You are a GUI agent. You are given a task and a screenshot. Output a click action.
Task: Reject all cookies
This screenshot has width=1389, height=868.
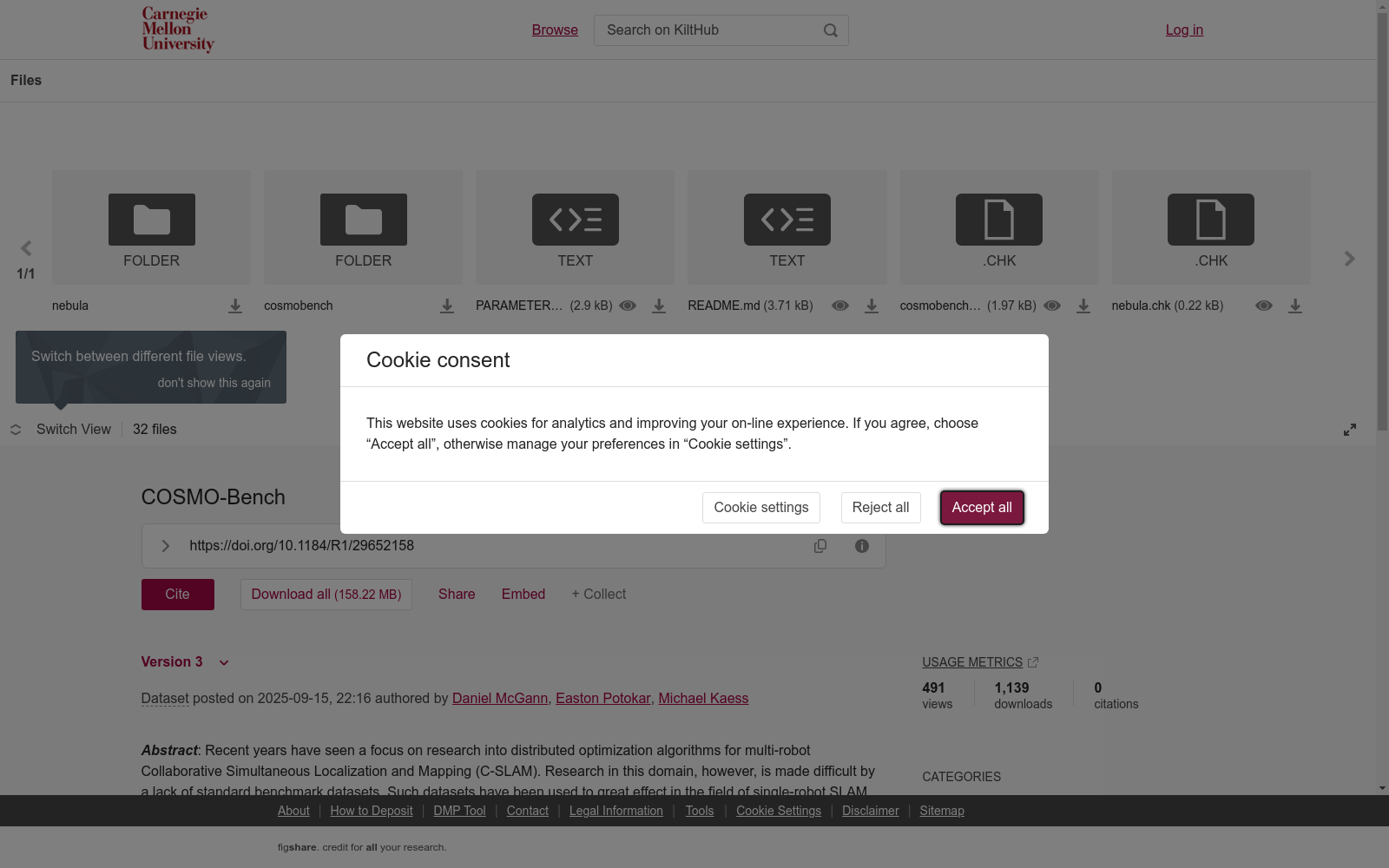click(x=880, y=508)
